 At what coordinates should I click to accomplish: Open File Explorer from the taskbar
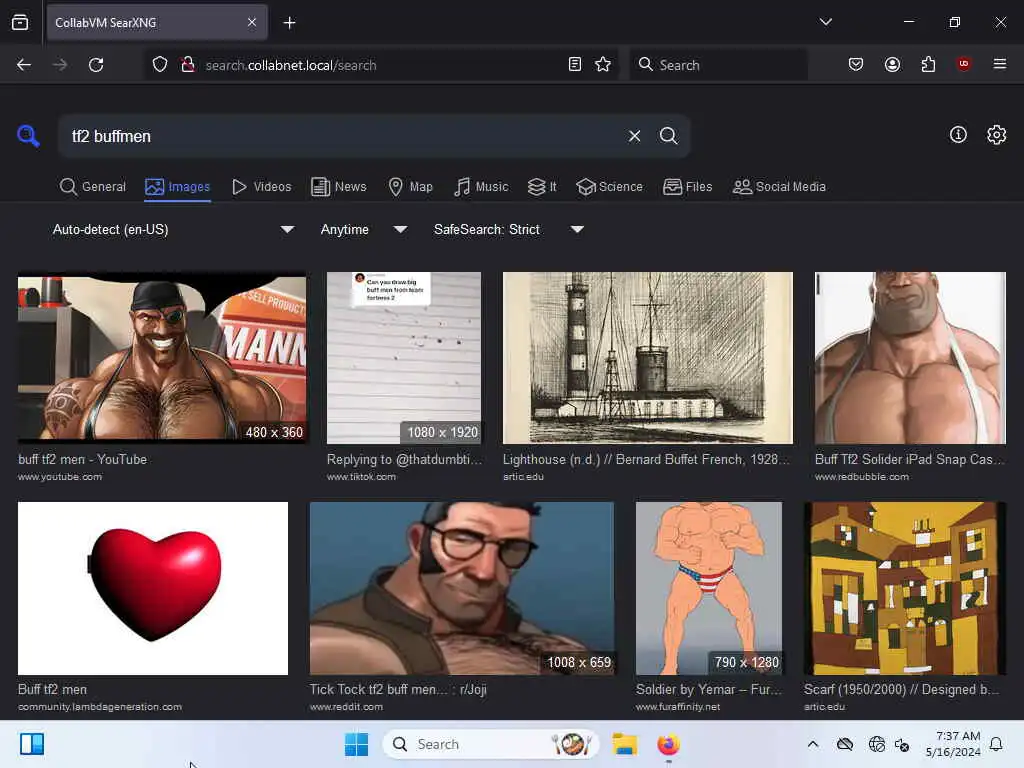624,744
